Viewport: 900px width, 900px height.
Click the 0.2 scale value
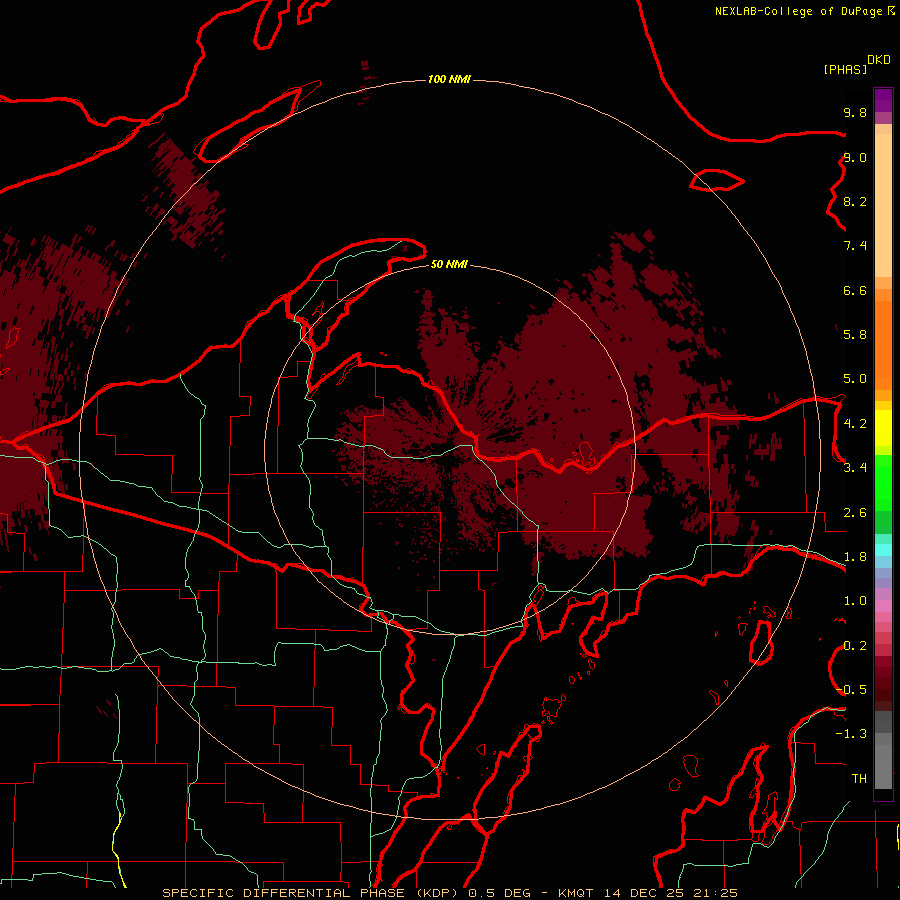(855, 645)
